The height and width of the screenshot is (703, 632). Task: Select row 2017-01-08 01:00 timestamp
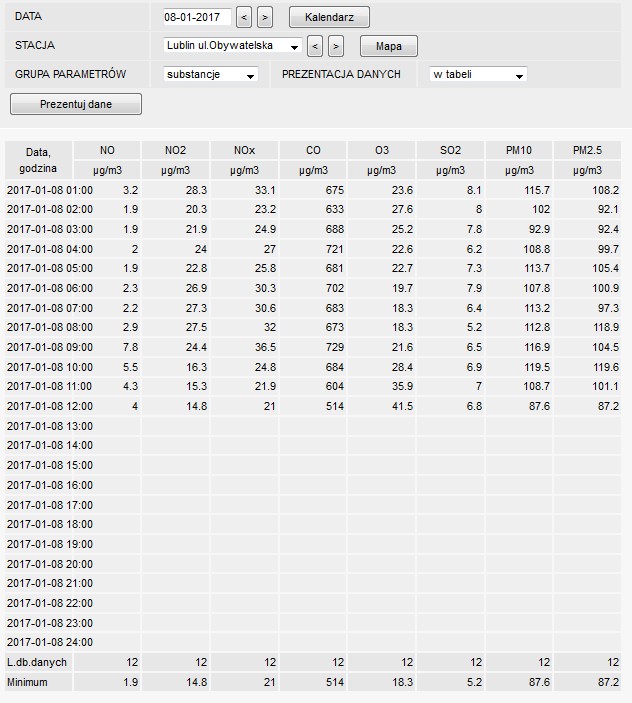click(x=50, y=190)
